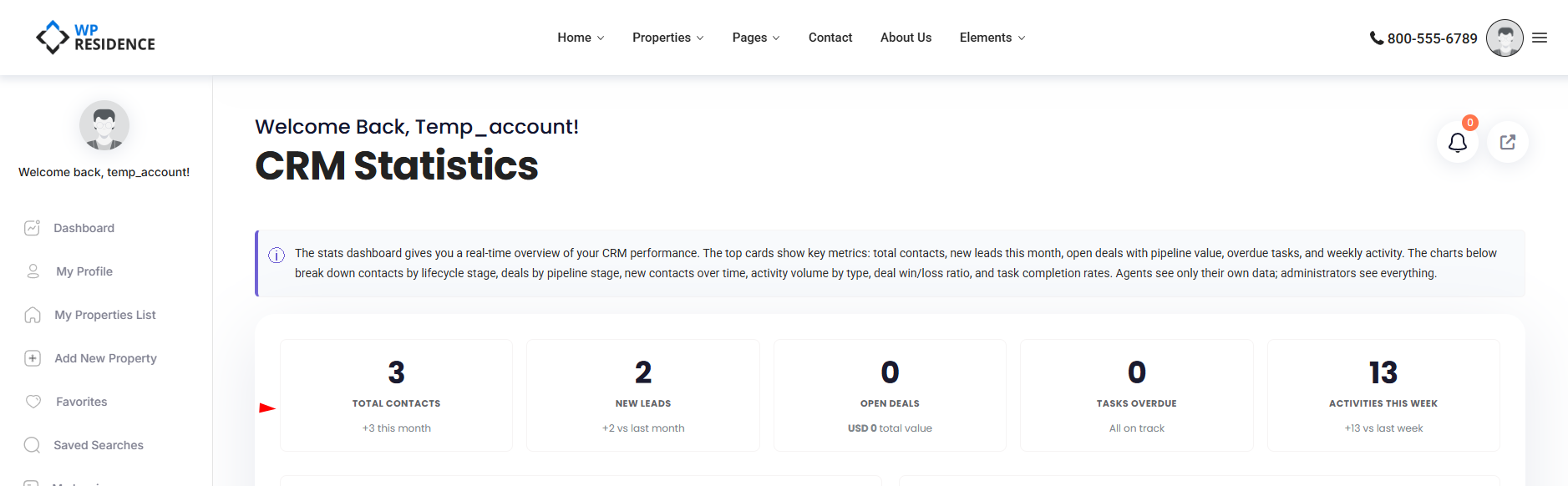Image resolution: width=1568 pixels, height=486 pixels.
Task: Expand the Pages dropdown menu
Action: click(x=755, y=38)
